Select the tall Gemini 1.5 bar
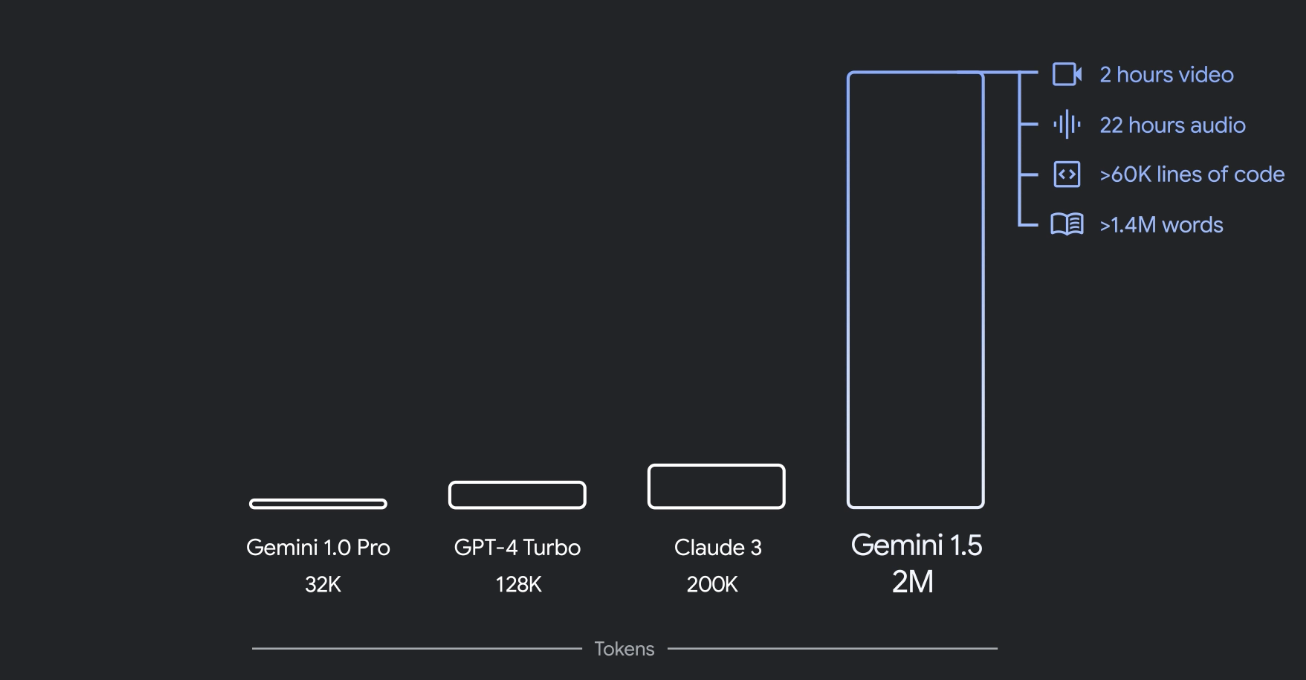The image size is (1306, 680). pos(915,290)
